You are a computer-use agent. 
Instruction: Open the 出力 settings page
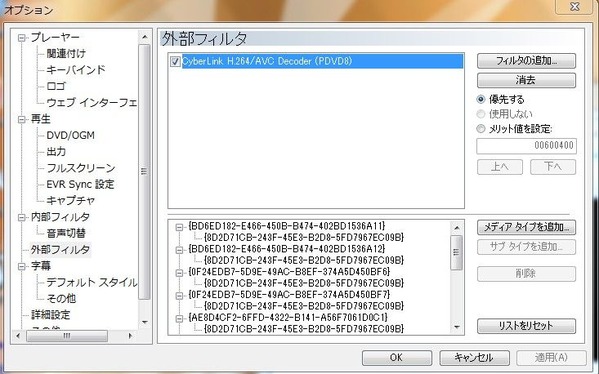[56, 152]
